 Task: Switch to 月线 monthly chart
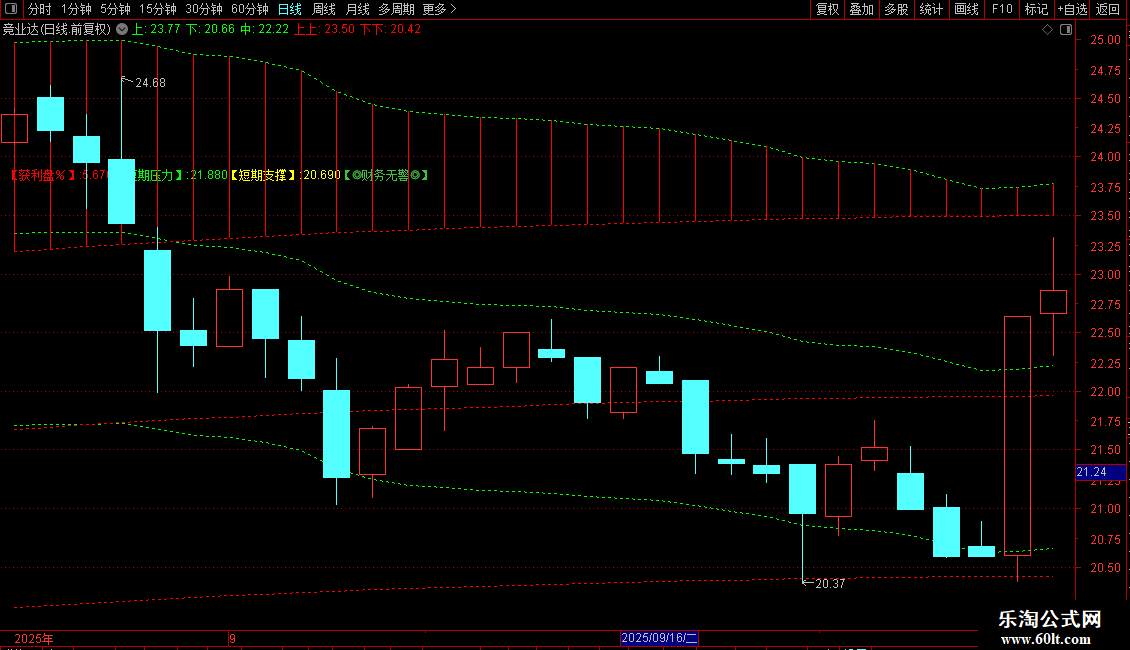tap(357, 9)
